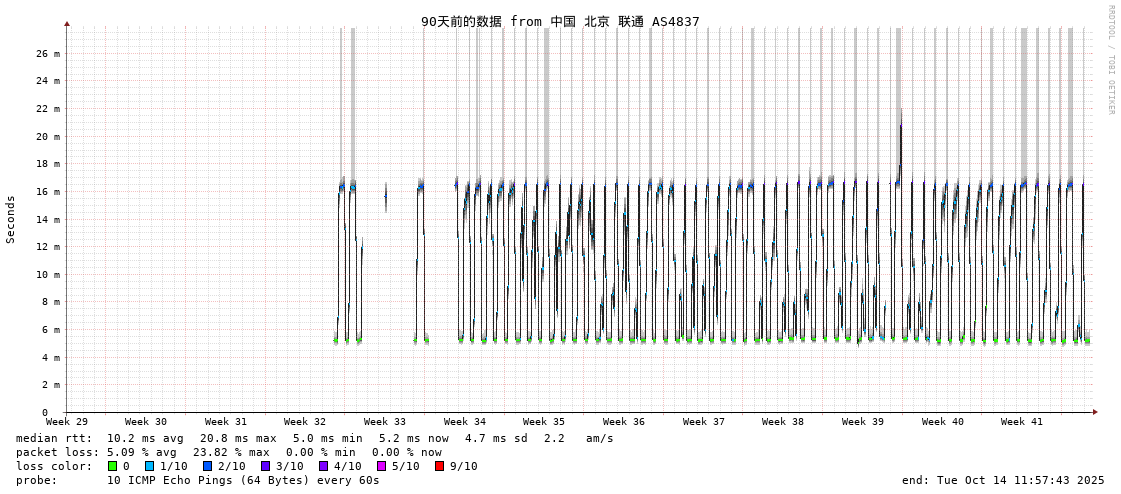Select the blue 2/10 loss swatch
Screen dimensions: 1121x494
(x=207, y=466)
